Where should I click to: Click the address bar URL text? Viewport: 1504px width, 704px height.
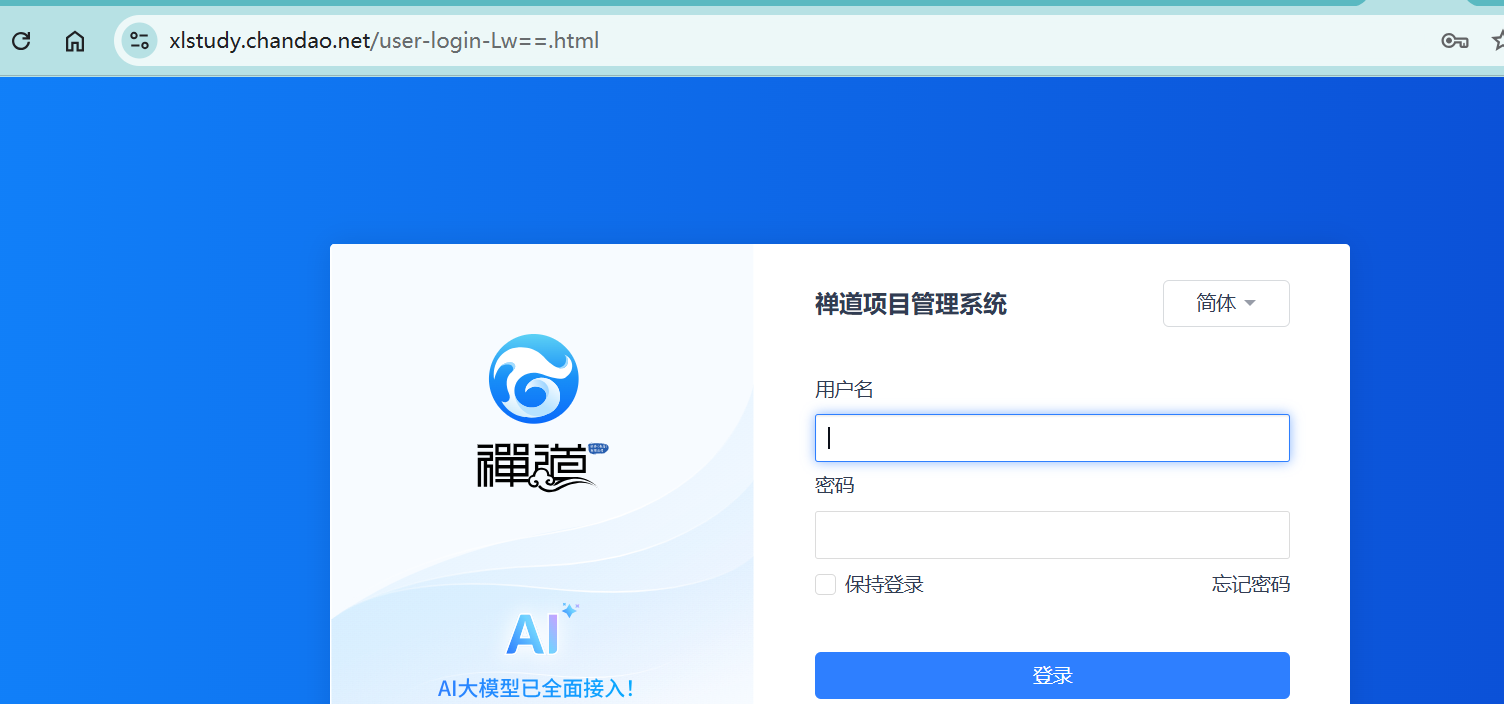pos(384,41)
